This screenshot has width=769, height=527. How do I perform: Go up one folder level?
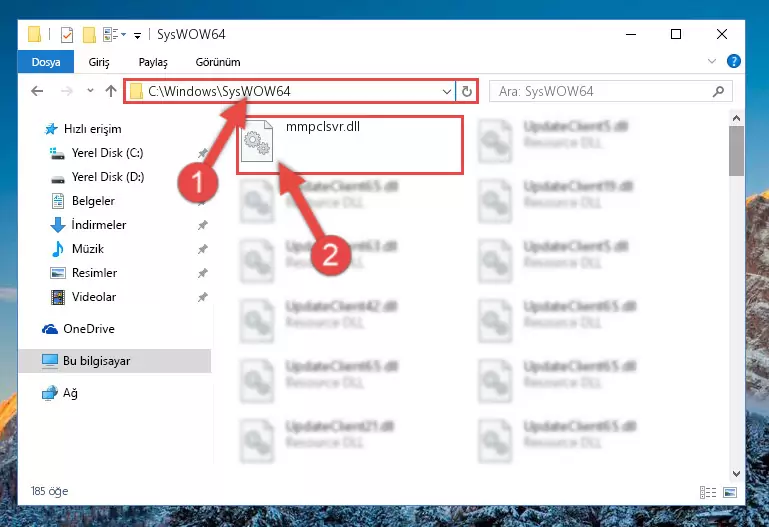coord(111,91)
